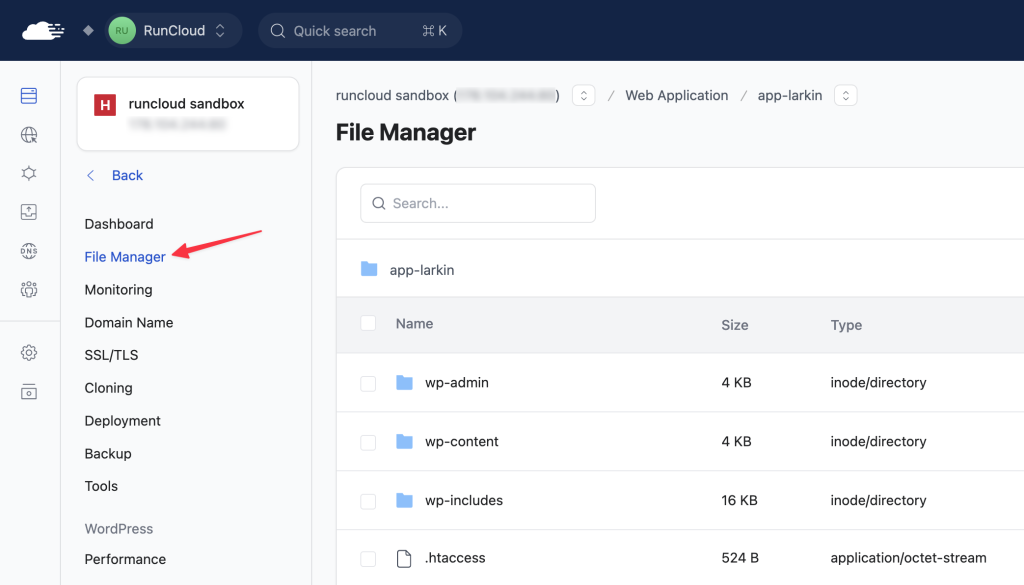
Task: Click app-larkin in the breadcrumb
Action: point(790,95)
